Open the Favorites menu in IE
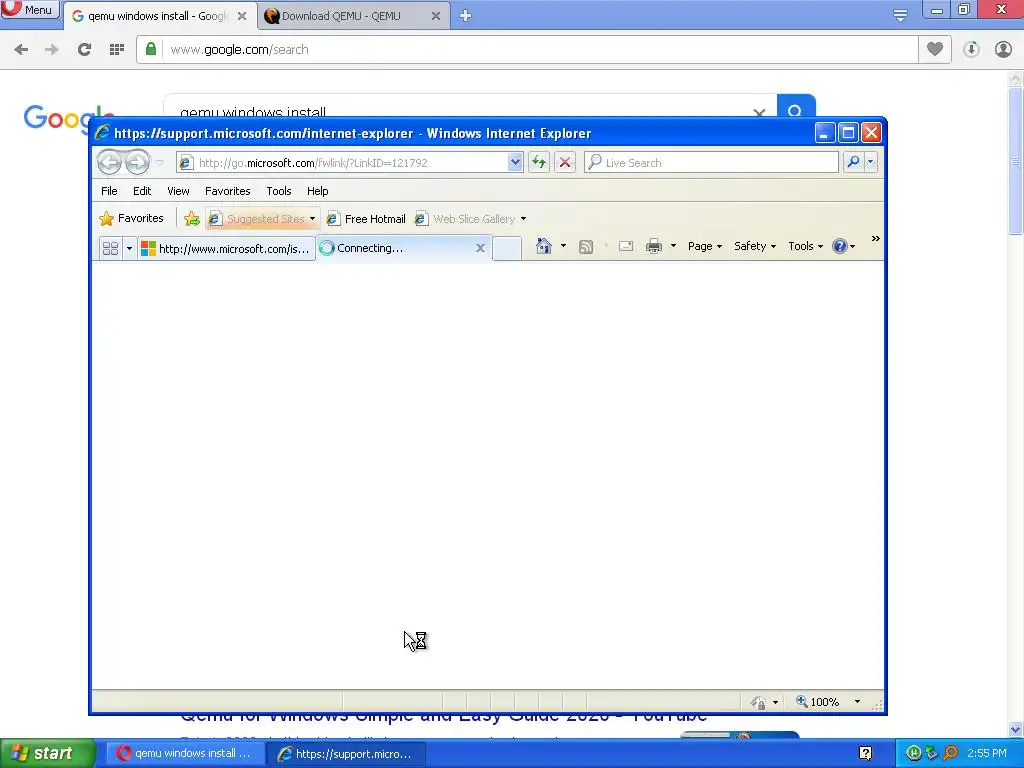1024x768 pixels. pos(227,191)
